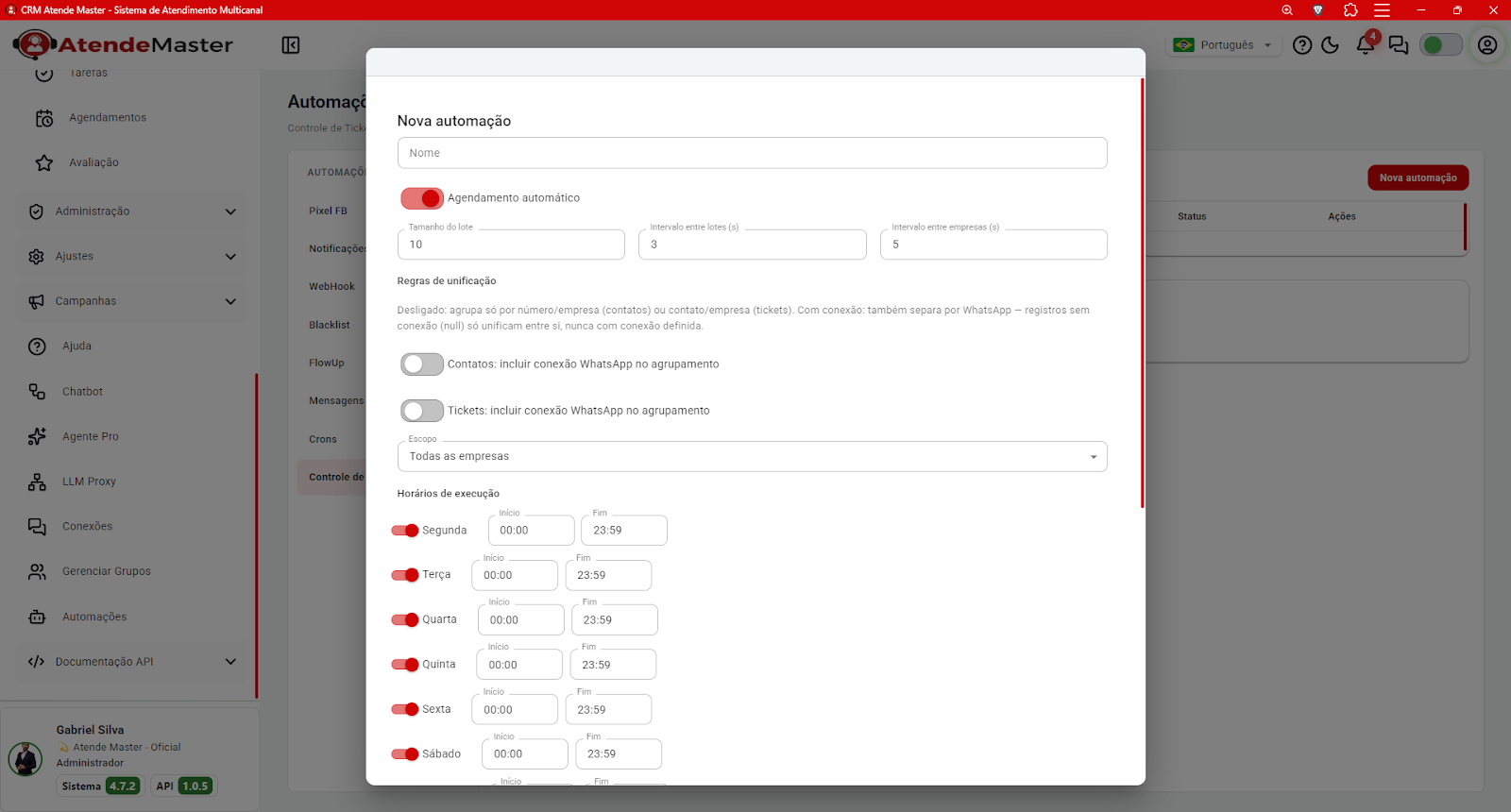Open the Português language selector
The width and height of the screenshot is (1511, 812).
click(1223, 45)
